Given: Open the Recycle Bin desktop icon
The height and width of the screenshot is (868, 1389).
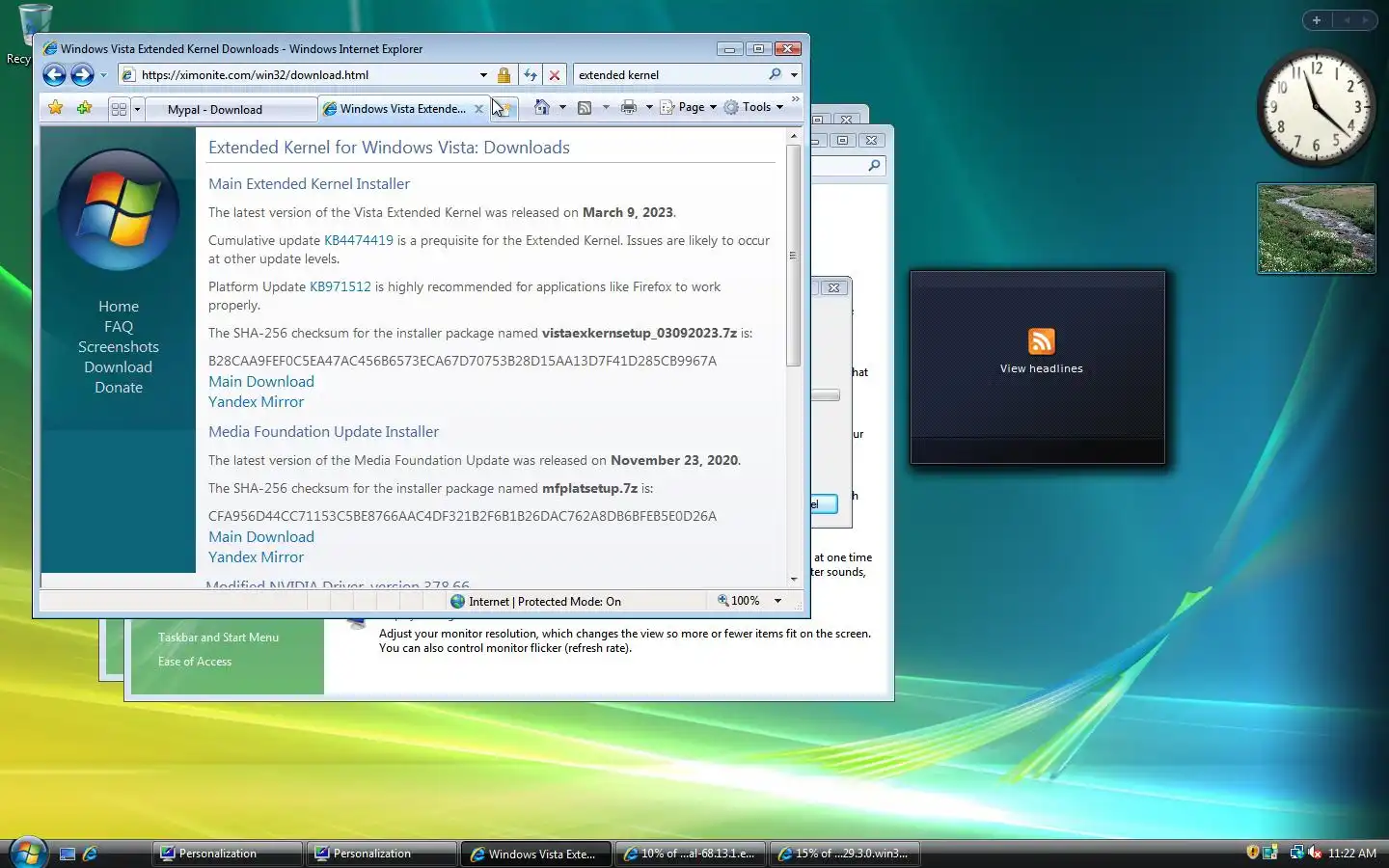Looking at the screenshot, I should pyautogui.click(x=35, y=25).
